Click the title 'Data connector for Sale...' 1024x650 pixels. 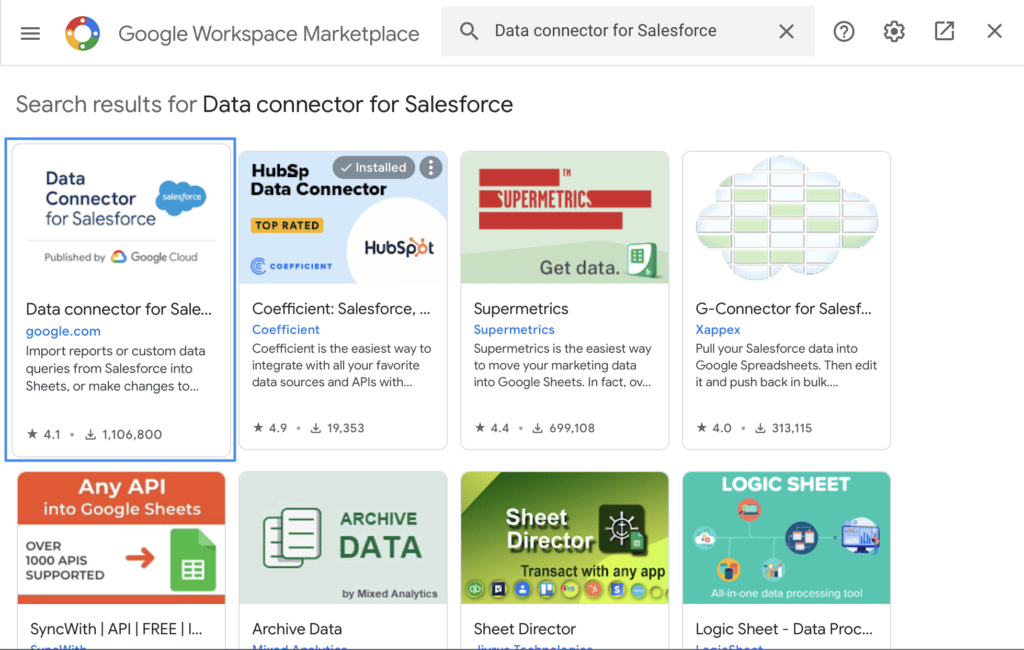(x=119, y=309)
